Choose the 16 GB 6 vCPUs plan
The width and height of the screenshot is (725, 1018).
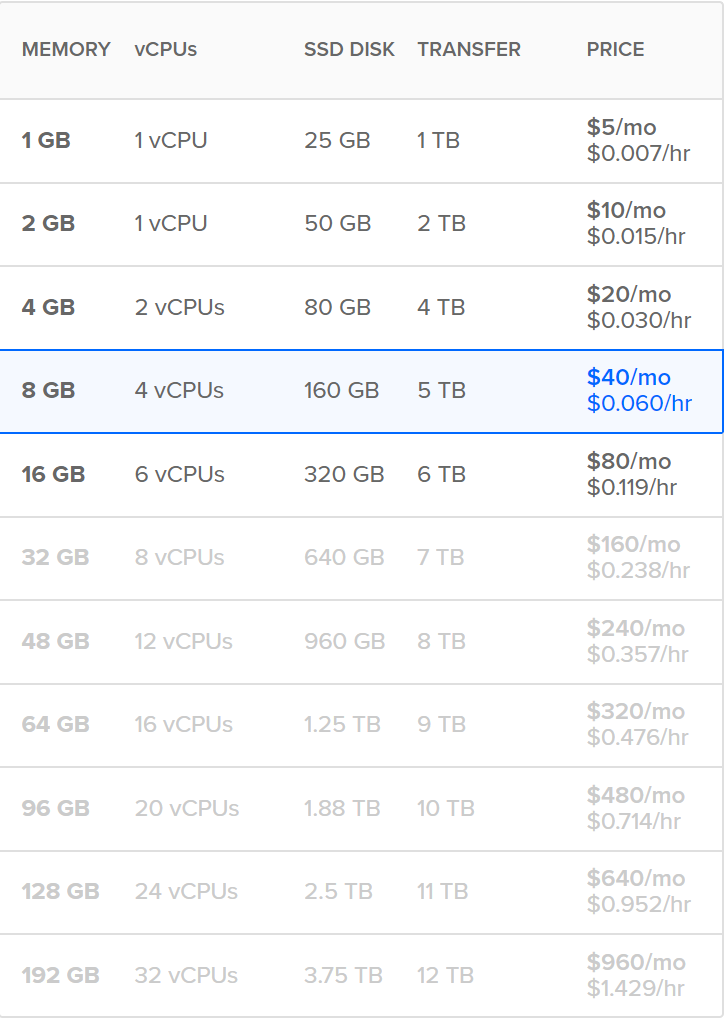(361, 475)
